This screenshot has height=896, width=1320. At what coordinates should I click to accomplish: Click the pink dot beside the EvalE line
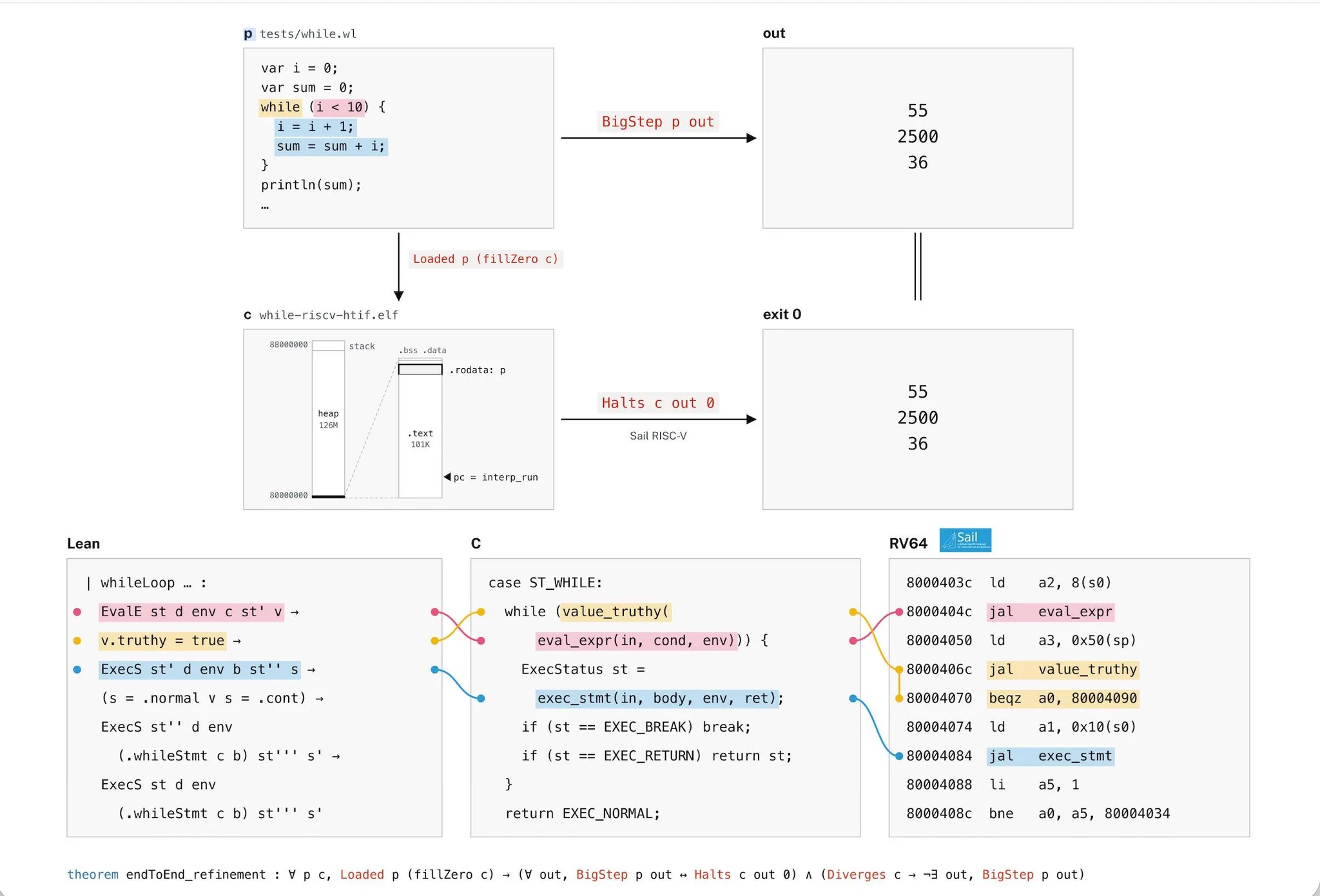coord(77,612)
